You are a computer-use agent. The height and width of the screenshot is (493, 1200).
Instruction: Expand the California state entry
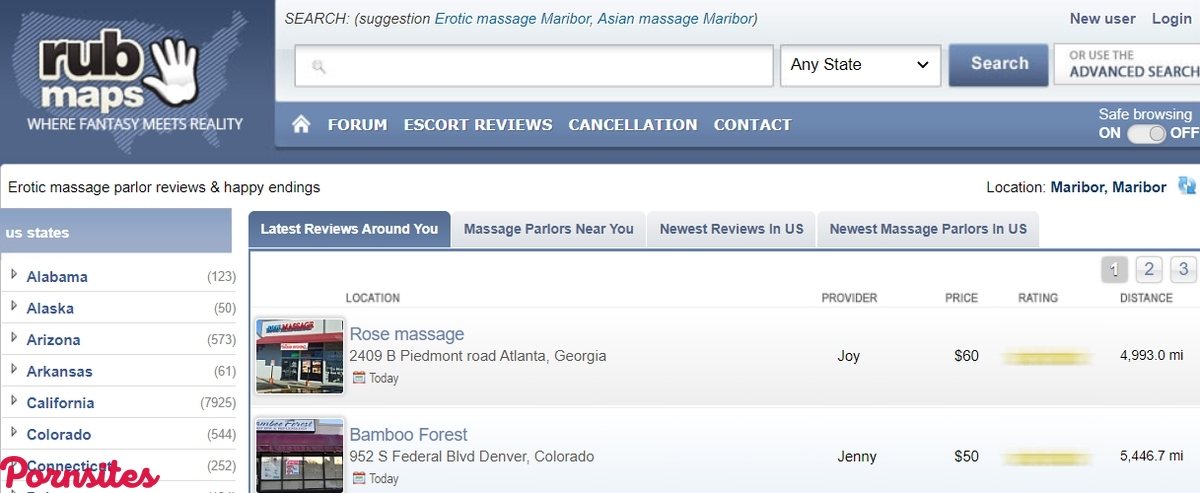click(14, 402)
